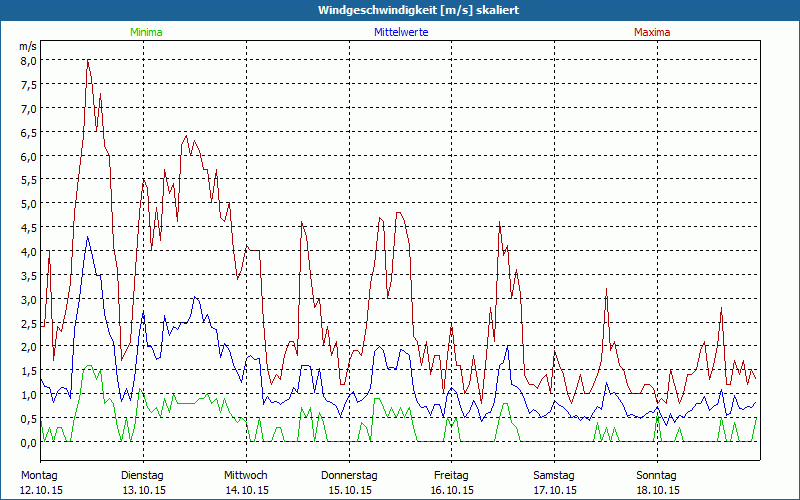This screenshot has width=800, height=500.
Task: Click the Maxima legend label
Action: [652, 32]
